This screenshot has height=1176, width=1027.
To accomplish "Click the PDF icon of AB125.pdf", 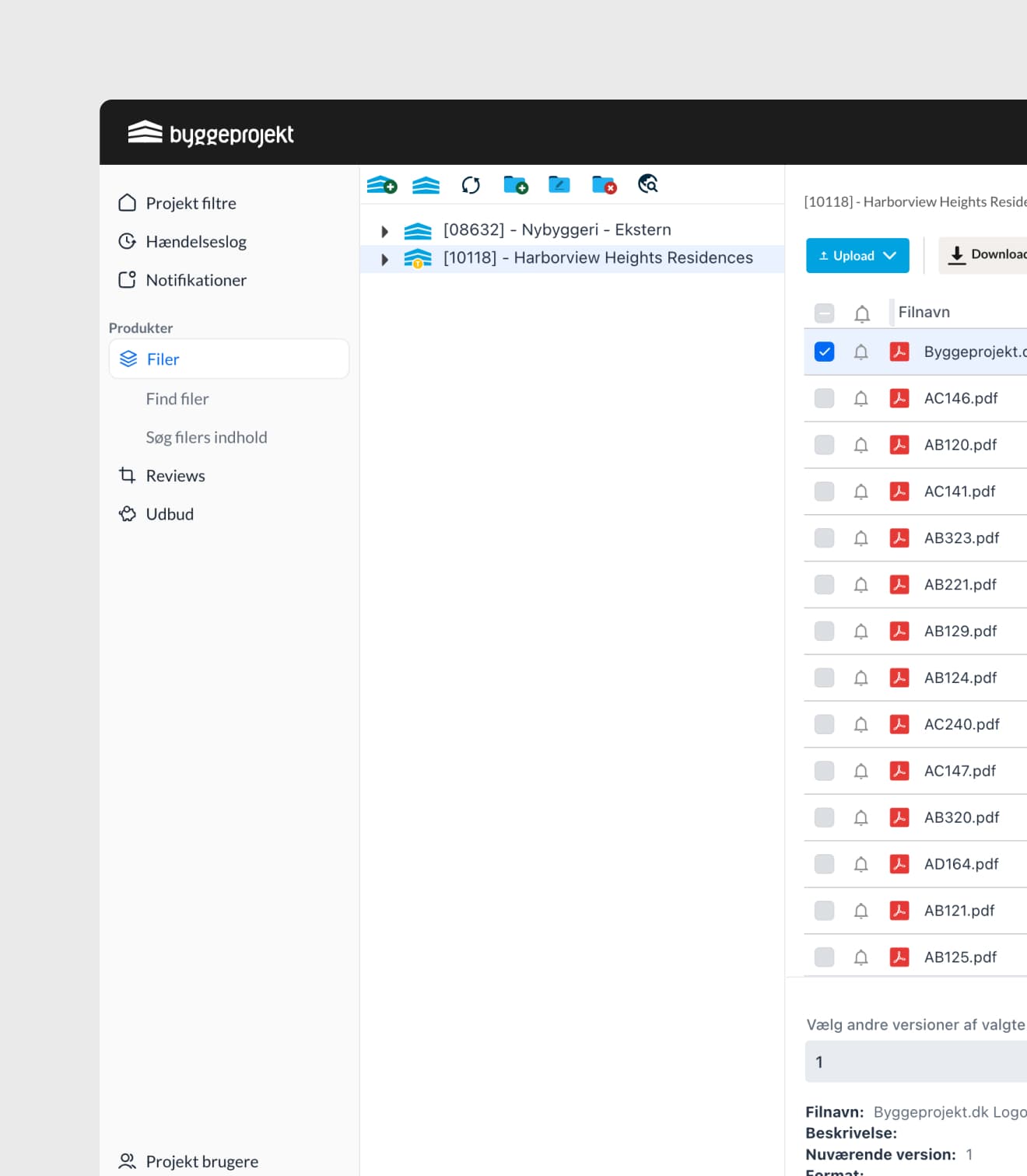I will coord(899,957).
